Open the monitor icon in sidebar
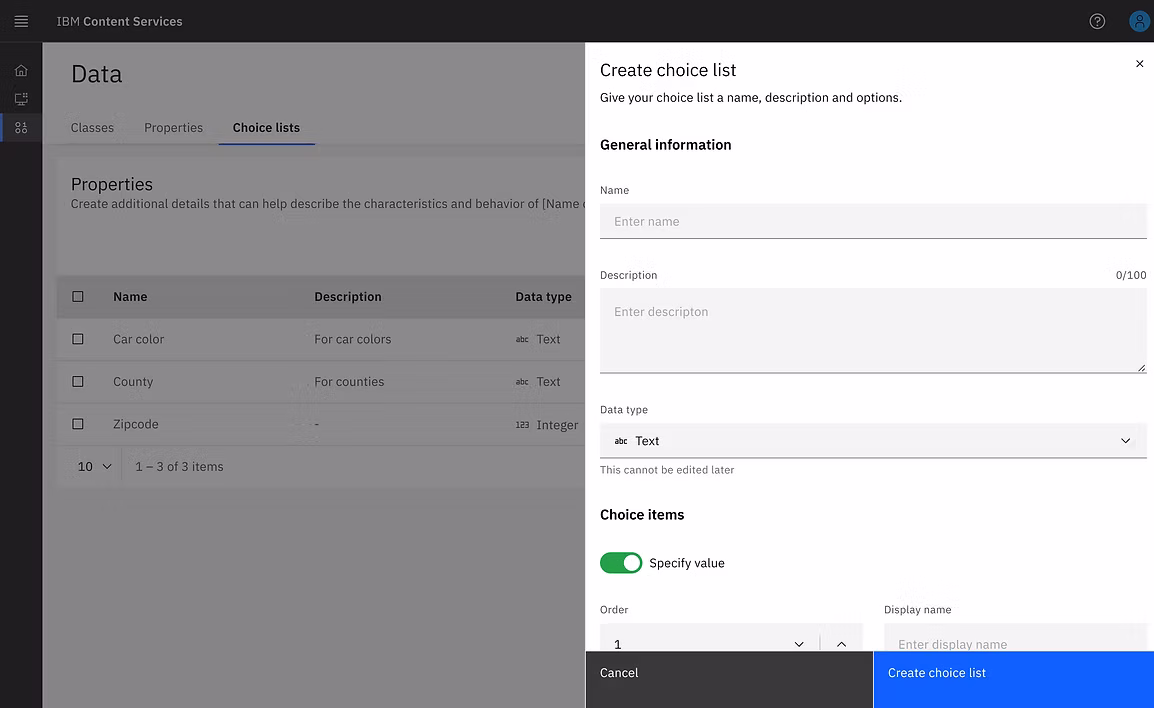The image size is (1154, 708). 21,99
